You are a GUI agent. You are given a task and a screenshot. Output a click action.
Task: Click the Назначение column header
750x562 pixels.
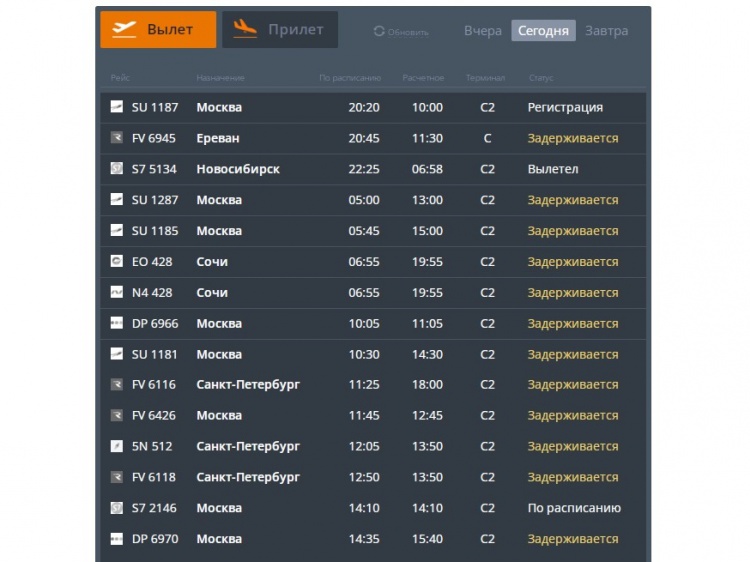point(220,78)
